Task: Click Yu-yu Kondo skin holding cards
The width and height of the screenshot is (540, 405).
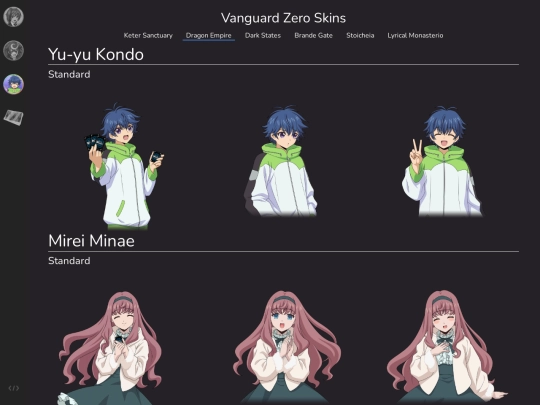Action: click(x=124, y=166)
